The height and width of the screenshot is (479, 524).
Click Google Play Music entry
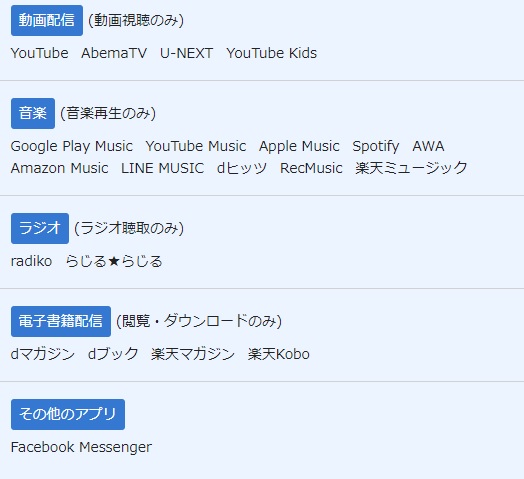coord(72,146)
